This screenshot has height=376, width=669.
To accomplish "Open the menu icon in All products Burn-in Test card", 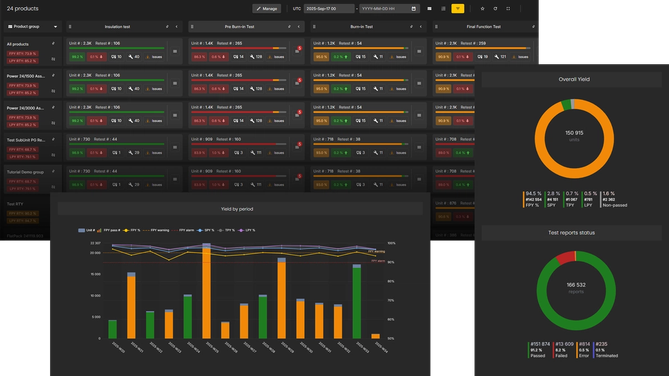I will 419,51.
